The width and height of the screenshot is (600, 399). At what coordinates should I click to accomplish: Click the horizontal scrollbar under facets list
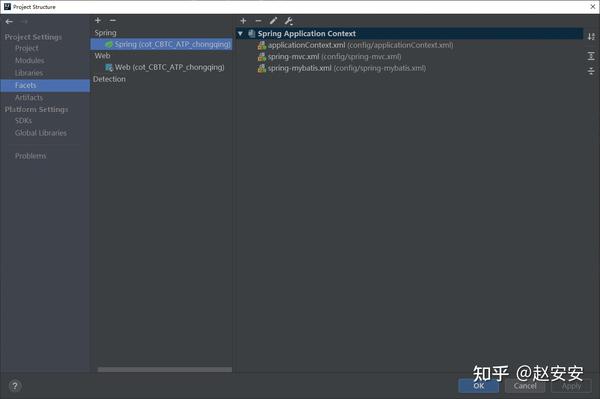coord(165,370)
